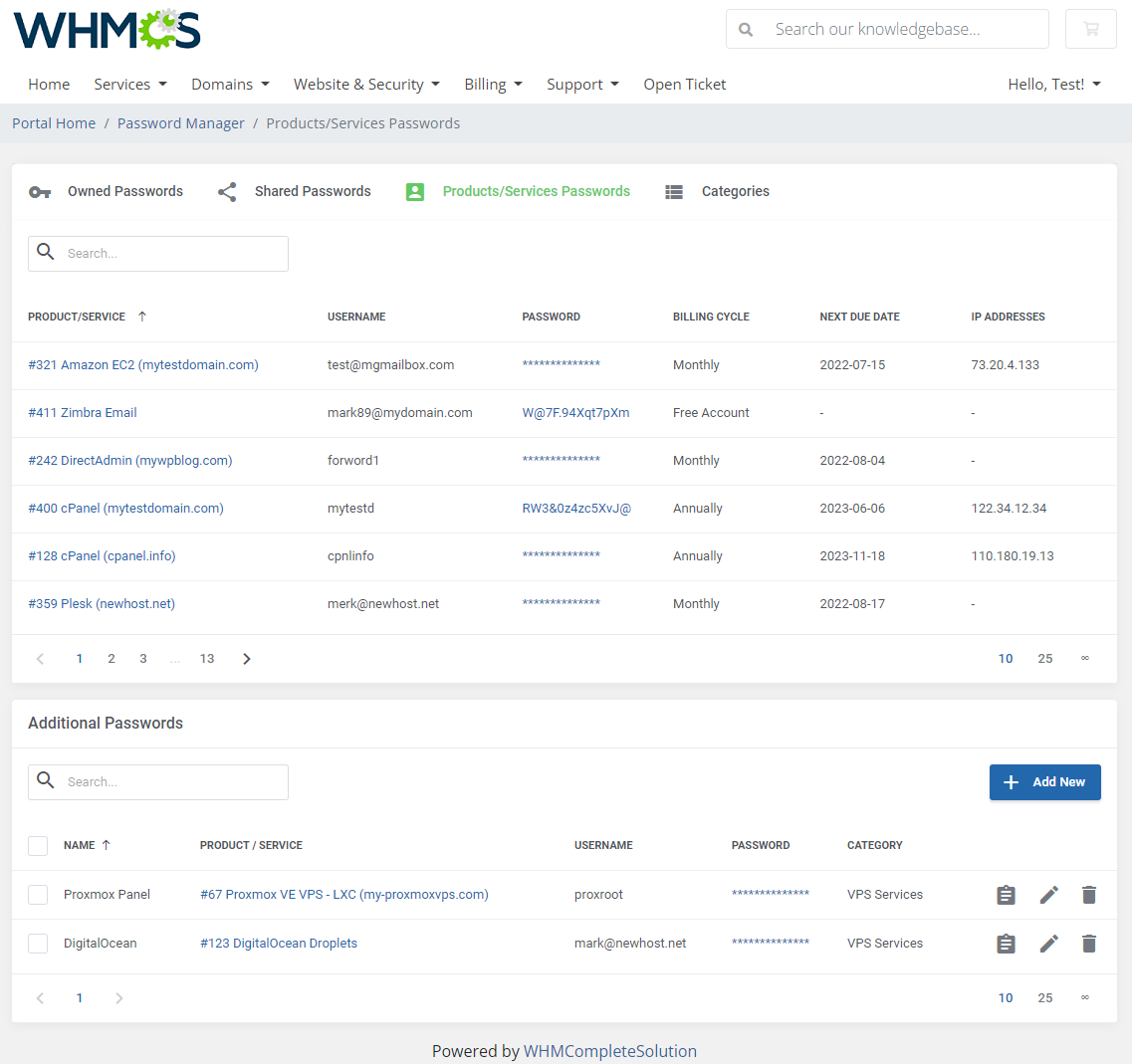
Task: Sort by Product/Service arrow icon
Action: pyautogui.click(x=142, y=317)
